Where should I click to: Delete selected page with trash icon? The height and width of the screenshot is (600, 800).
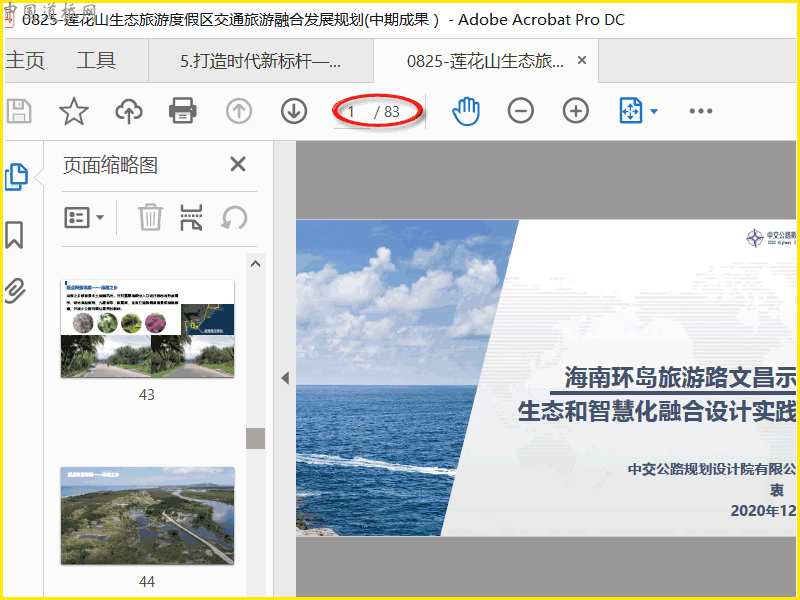[x=151, y=217]
